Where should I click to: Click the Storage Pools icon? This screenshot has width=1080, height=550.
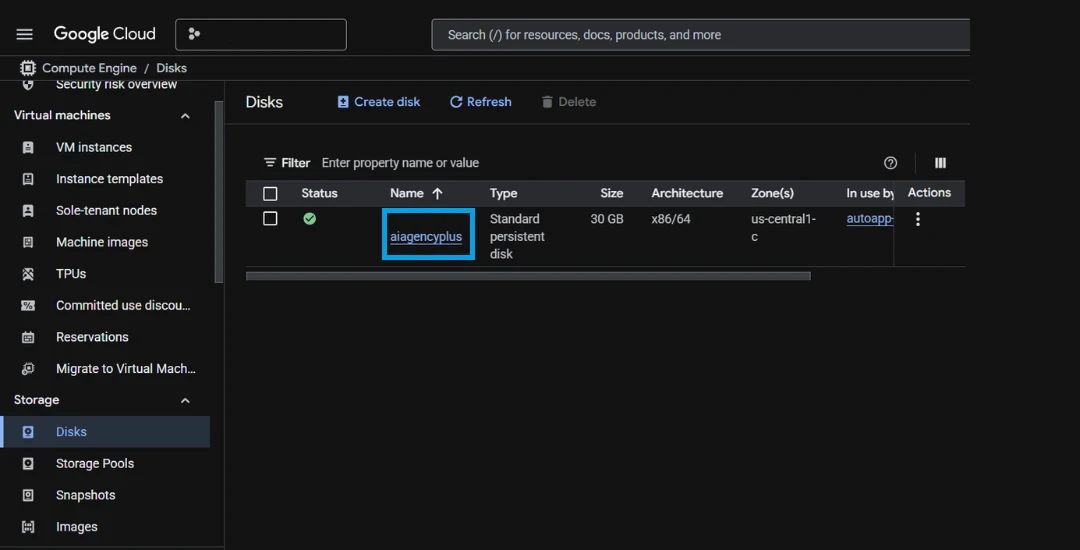click(x=28, y=464)
